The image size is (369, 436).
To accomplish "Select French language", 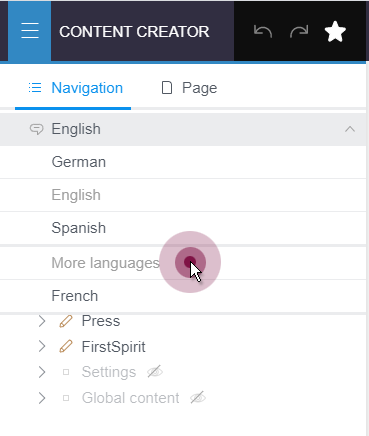I will (x=183, y=296).
